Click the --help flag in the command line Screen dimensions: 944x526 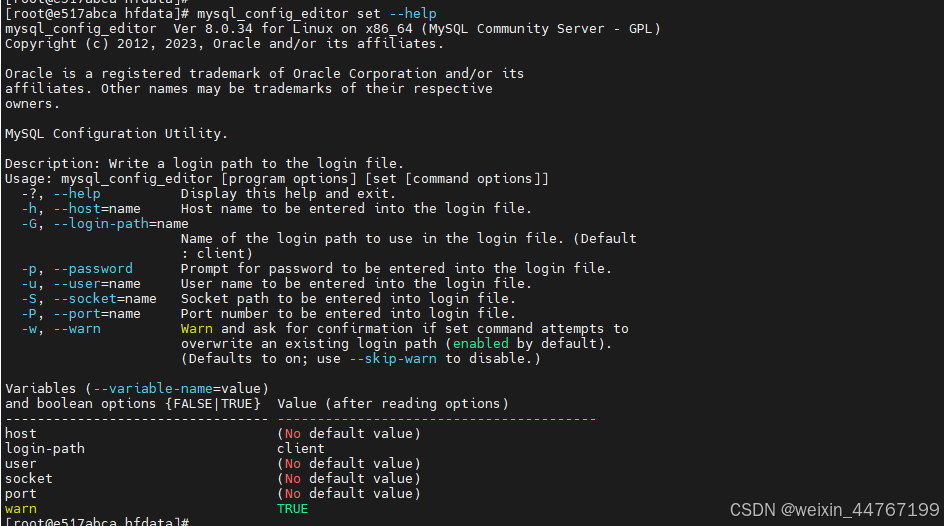pos(413,13)
